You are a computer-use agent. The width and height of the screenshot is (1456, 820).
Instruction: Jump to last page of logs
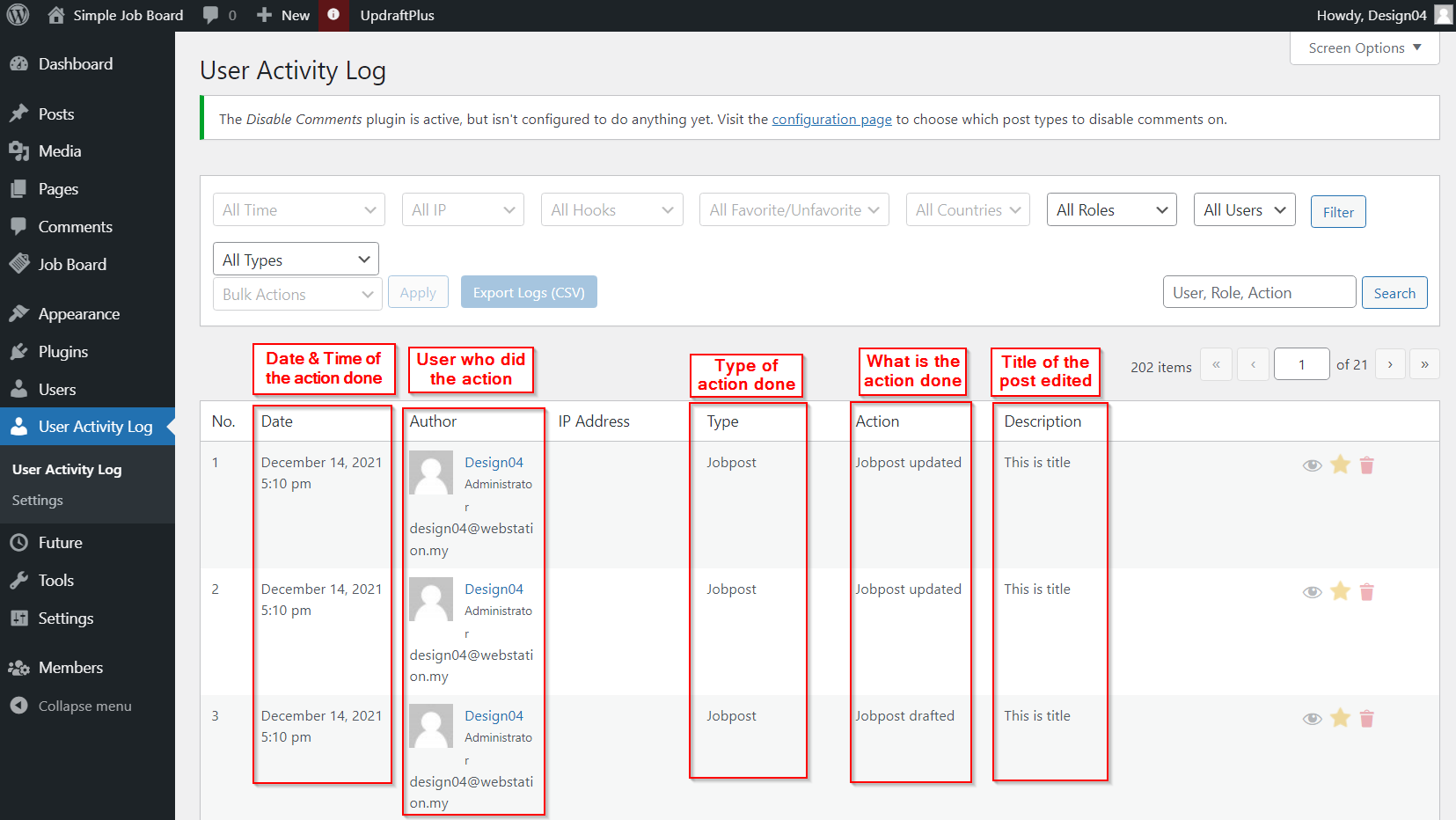pos(1424,364)
